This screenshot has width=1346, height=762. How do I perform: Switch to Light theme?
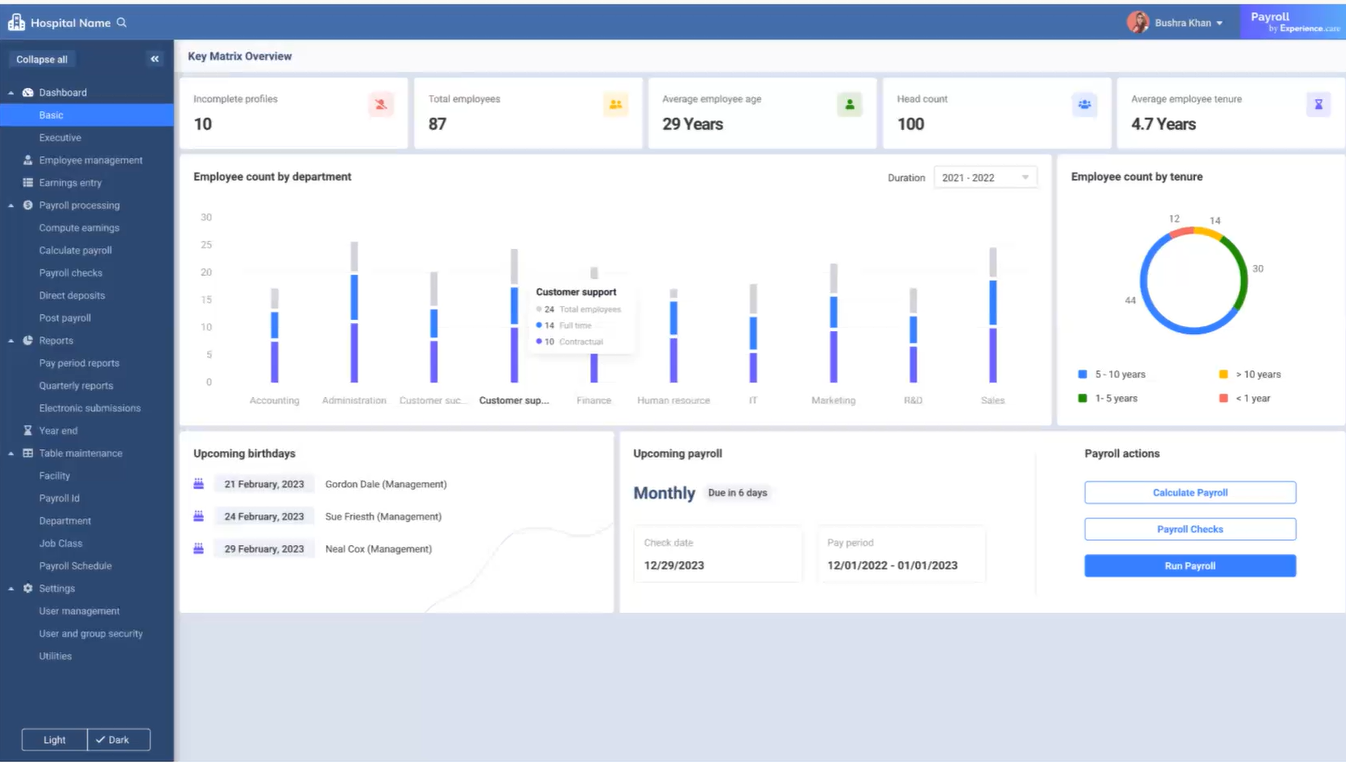pyautogui.click(x=55, y=740)
